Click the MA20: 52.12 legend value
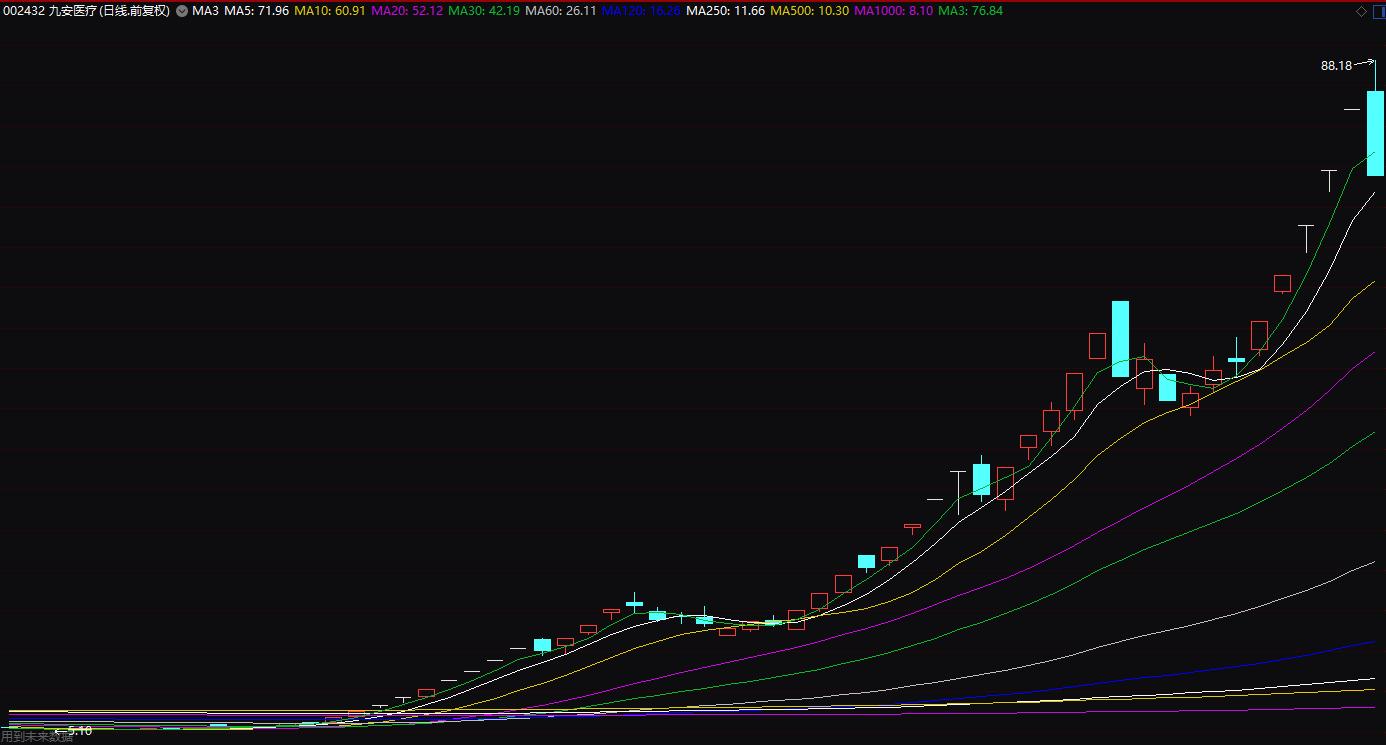1386x745 pixels. point(407,11)
